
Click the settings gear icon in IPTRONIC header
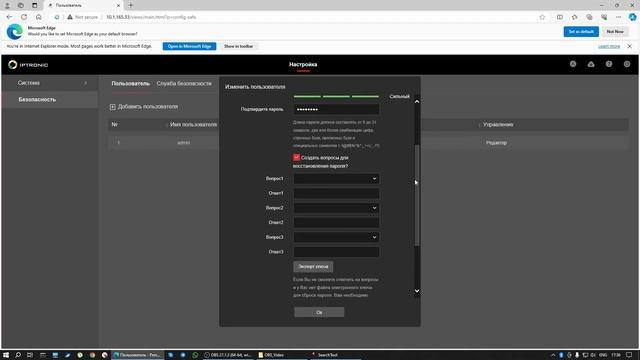coord(627,64)
